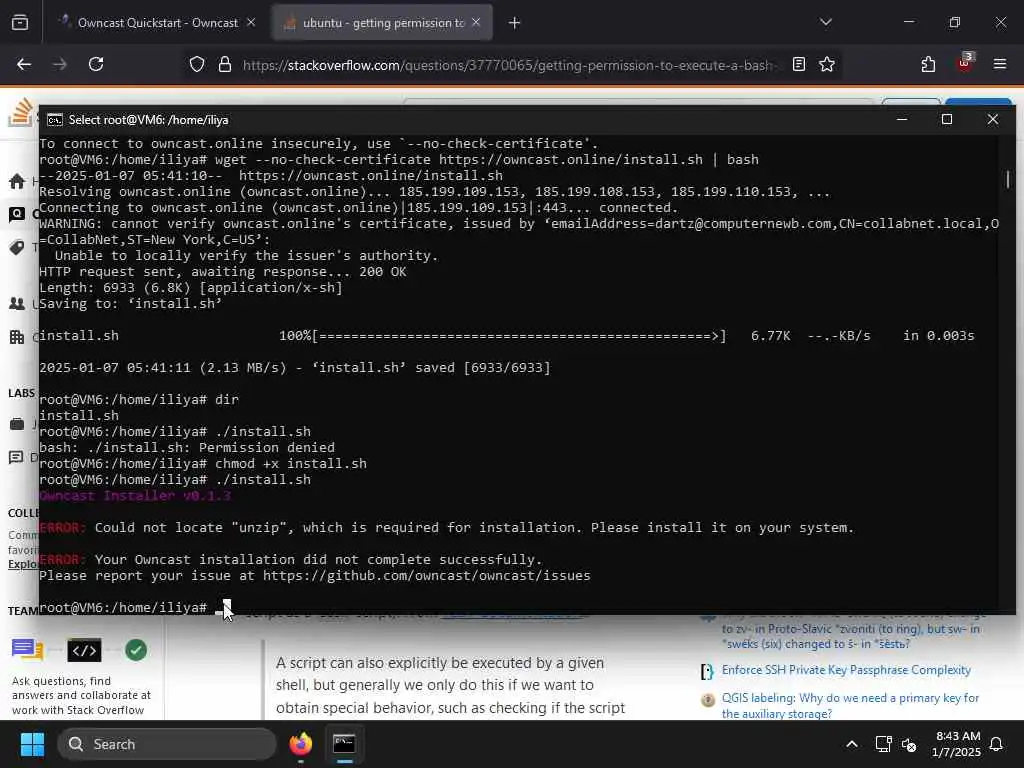The height and width of the screenshot is (768, 1024).
Task: Click the Stack Overflow URL address field
Action: point(509,65)
